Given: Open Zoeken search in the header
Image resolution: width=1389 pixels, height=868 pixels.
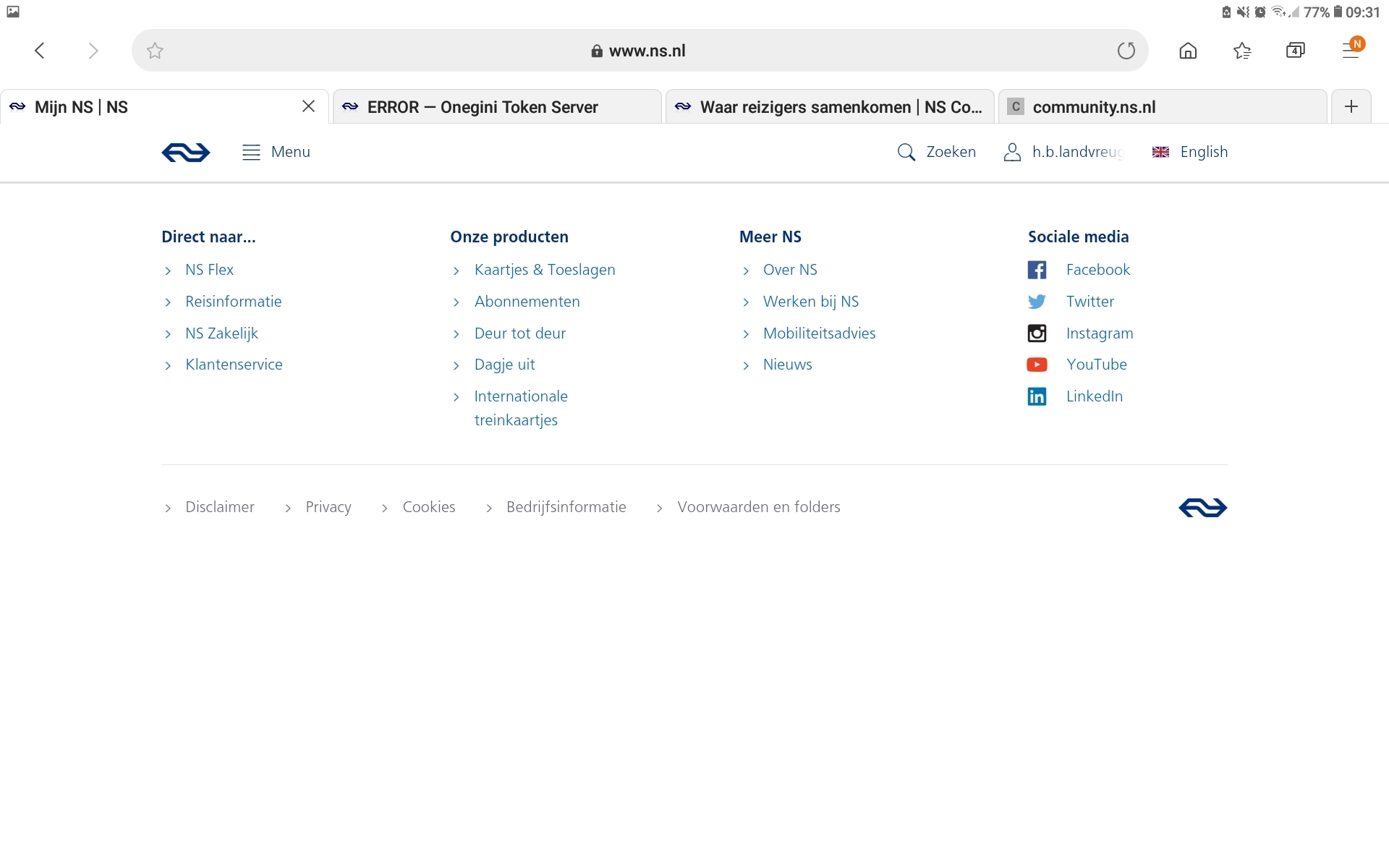Looking at the screenshot, I should [936, 152].
